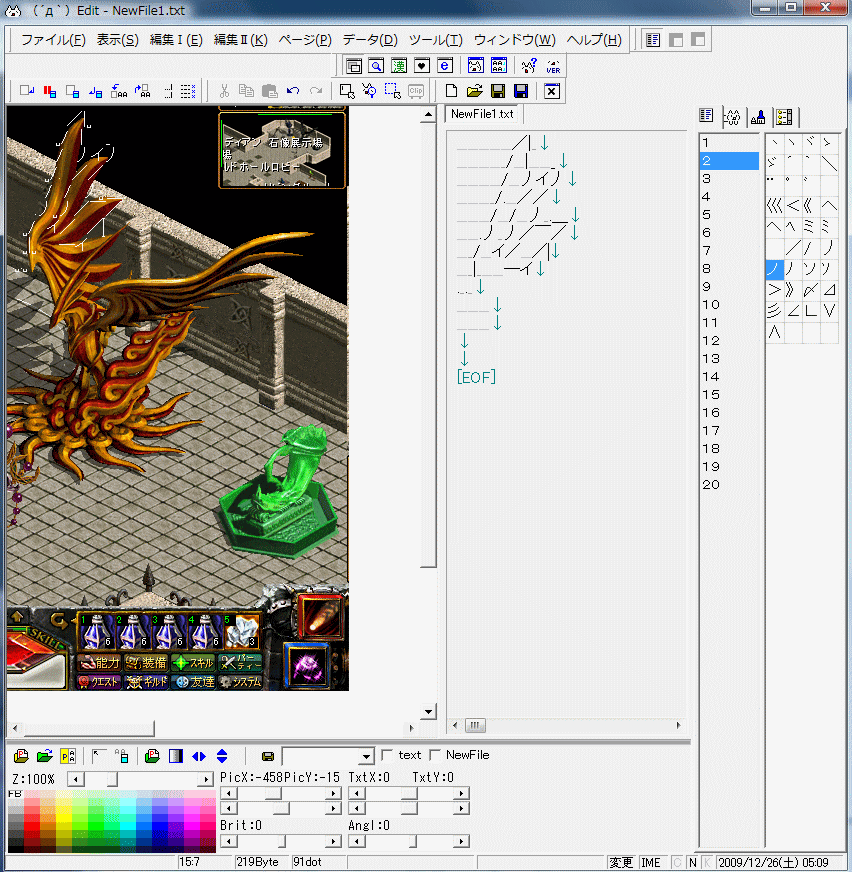This screenshot has height=872, width=852.
Task: Open the ツール(T) menu
Action: click(x=435, y=40)
